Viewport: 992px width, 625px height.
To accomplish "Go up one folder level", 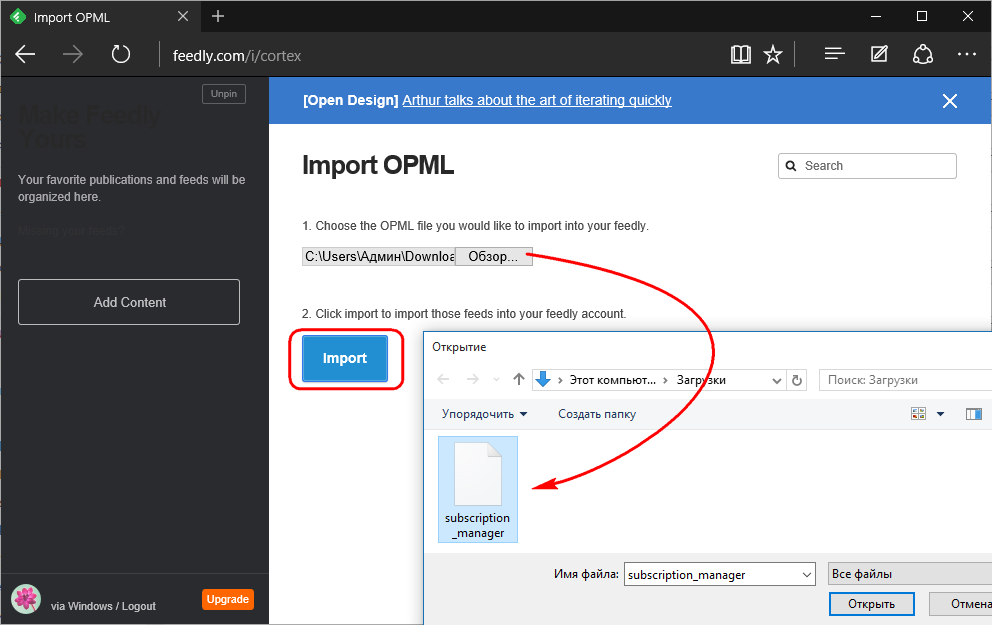I will pyautogui.click(x=519, y=380).
